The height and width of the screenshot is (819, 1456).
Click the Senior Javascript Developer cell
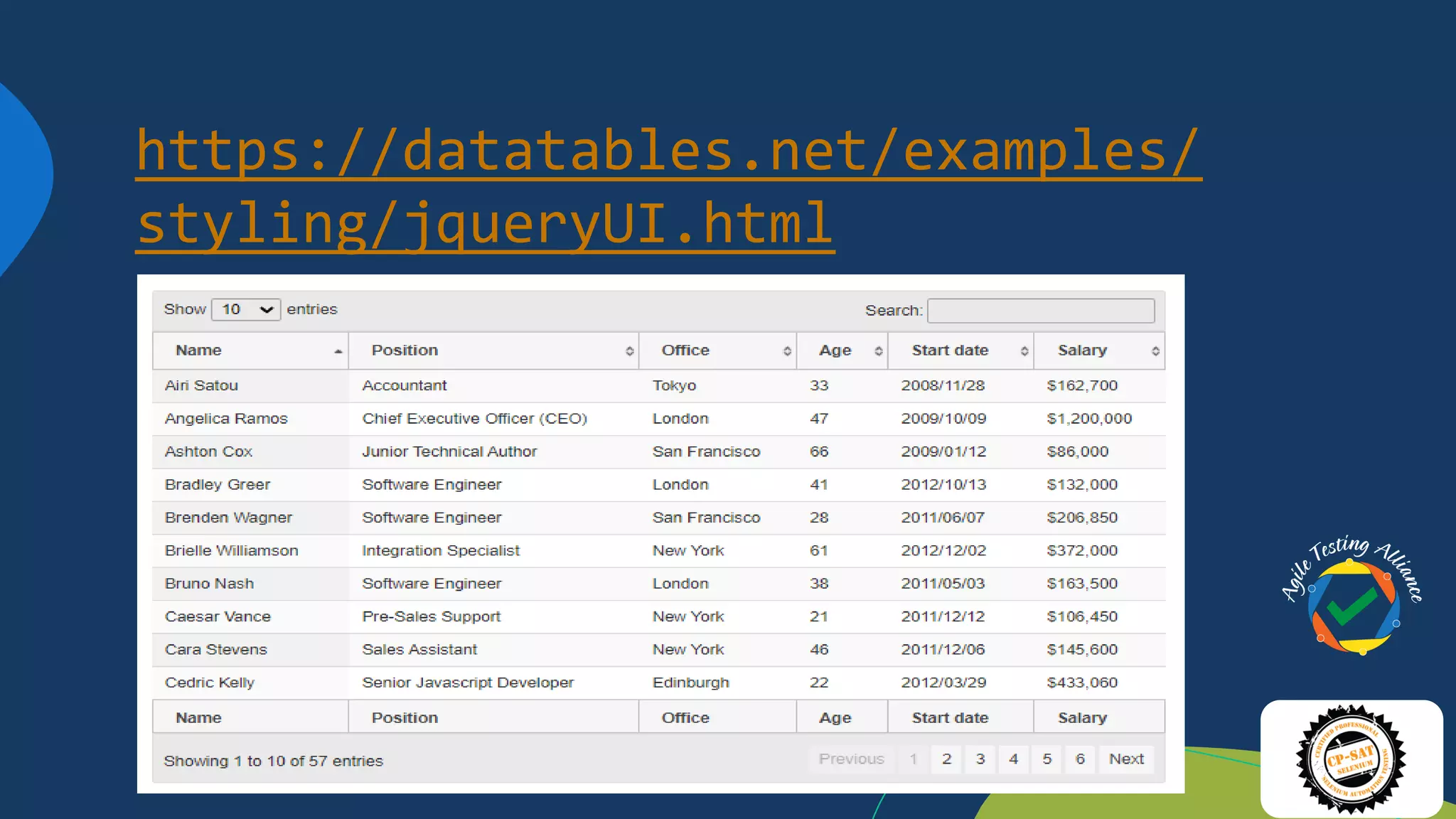(494, 682)
